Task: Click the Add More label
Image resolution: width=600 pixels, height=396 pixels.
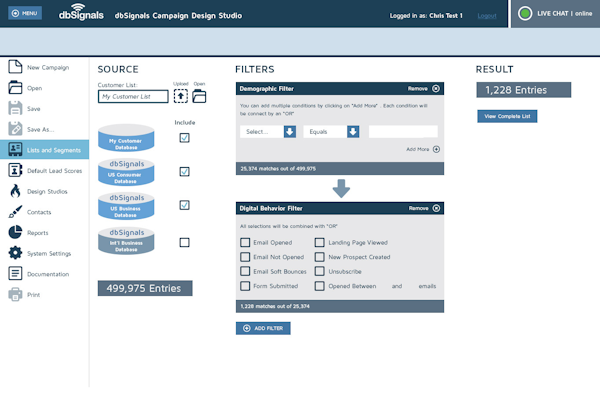Action: pos(417,149)
